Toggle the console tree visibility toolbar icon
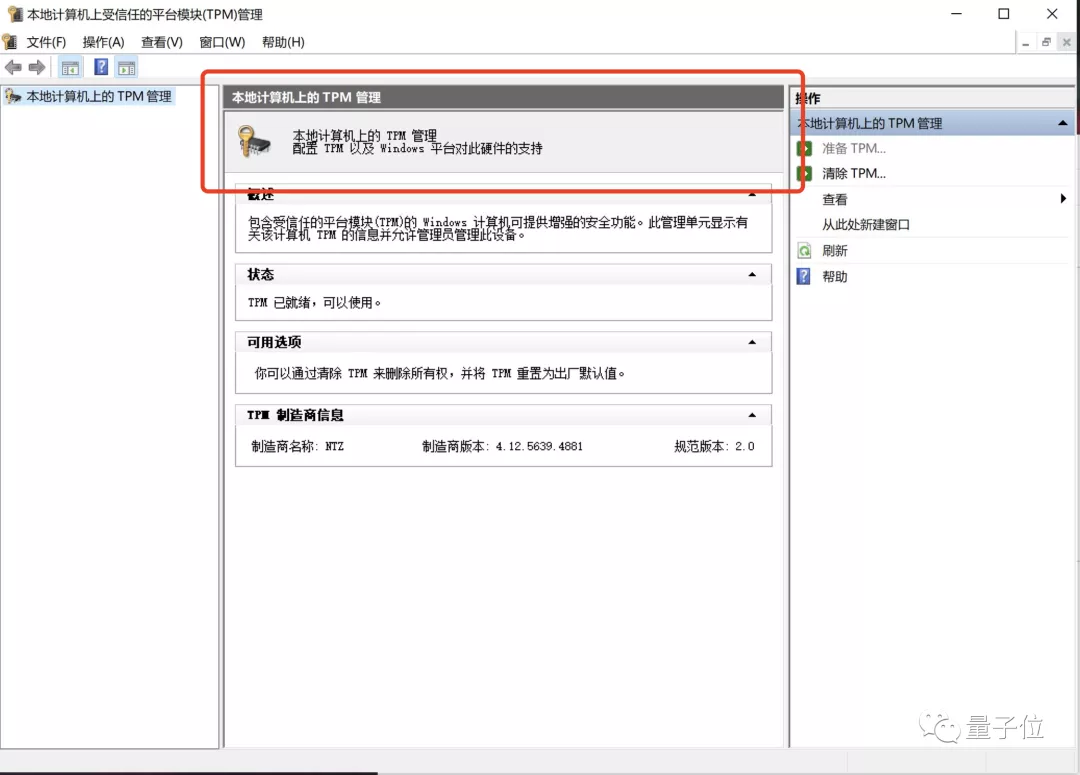The image size is (1080, 775). click(x=70, y=67)
